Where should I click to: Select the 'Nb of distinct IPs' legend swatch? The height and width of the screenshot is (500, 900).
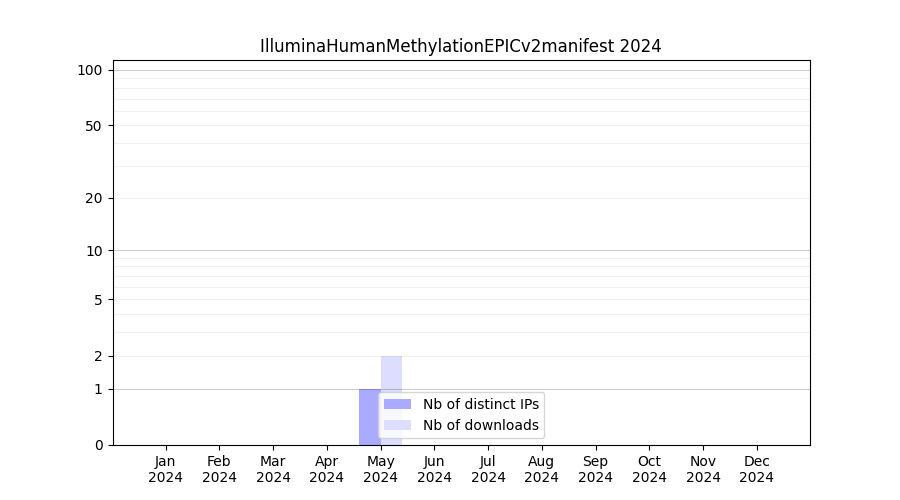[397, 404]
